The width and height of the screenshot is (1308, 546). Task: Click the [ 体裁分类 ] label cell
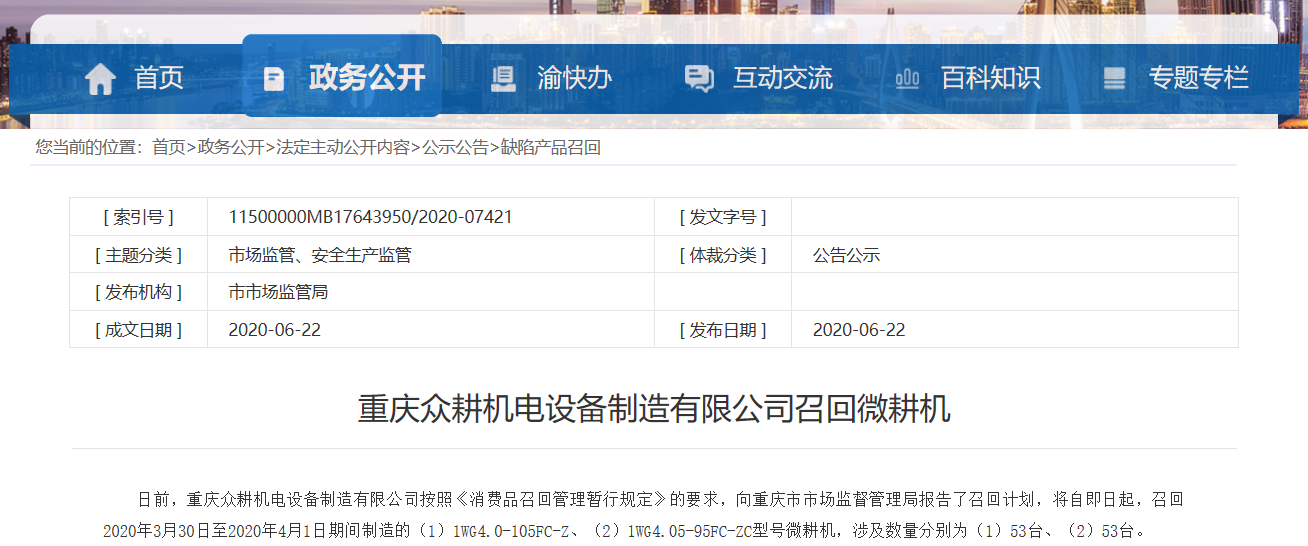[723, 255]
